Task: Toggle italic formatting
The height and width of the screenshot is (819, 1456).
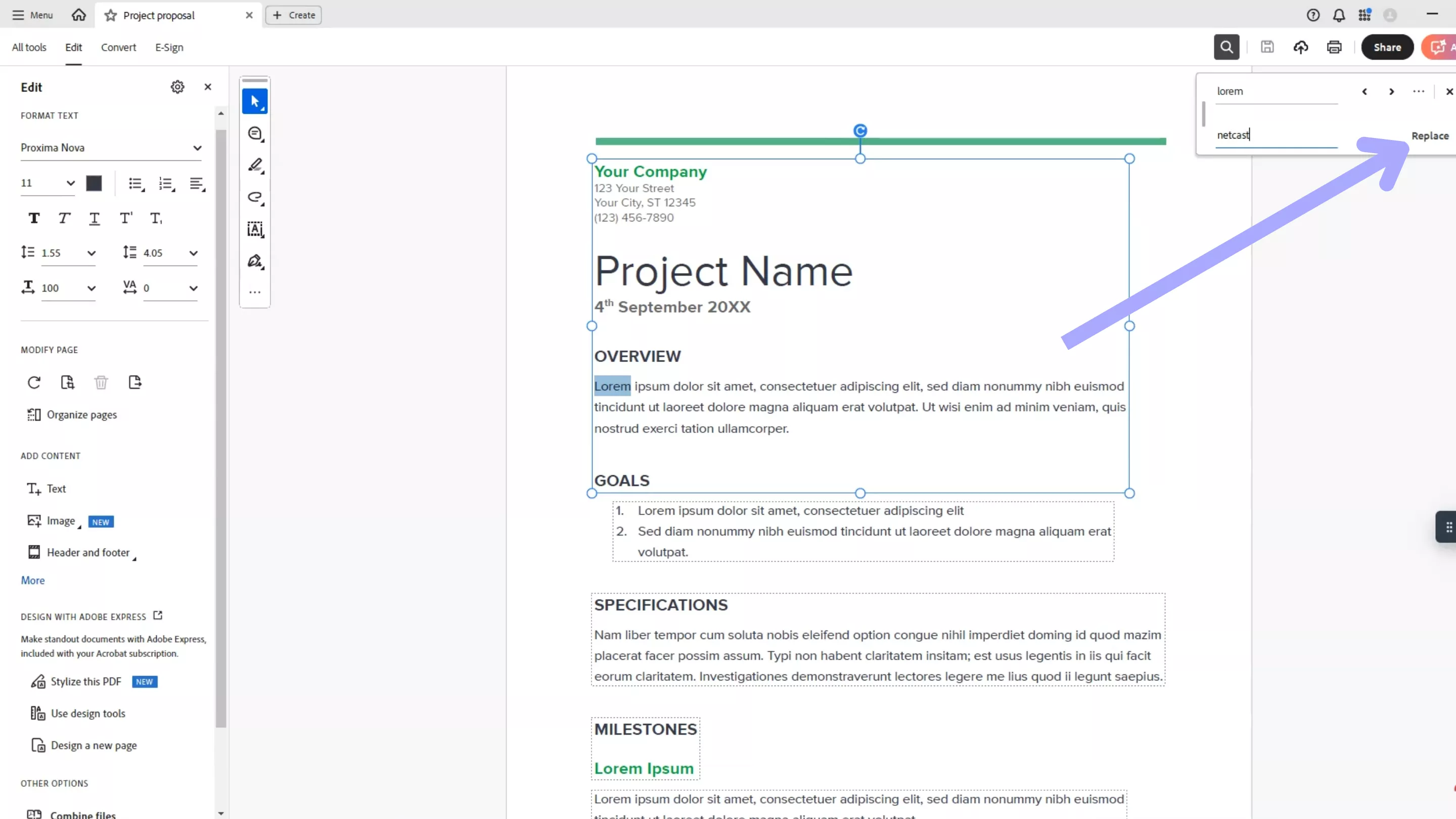Action: tap(63, 218)
